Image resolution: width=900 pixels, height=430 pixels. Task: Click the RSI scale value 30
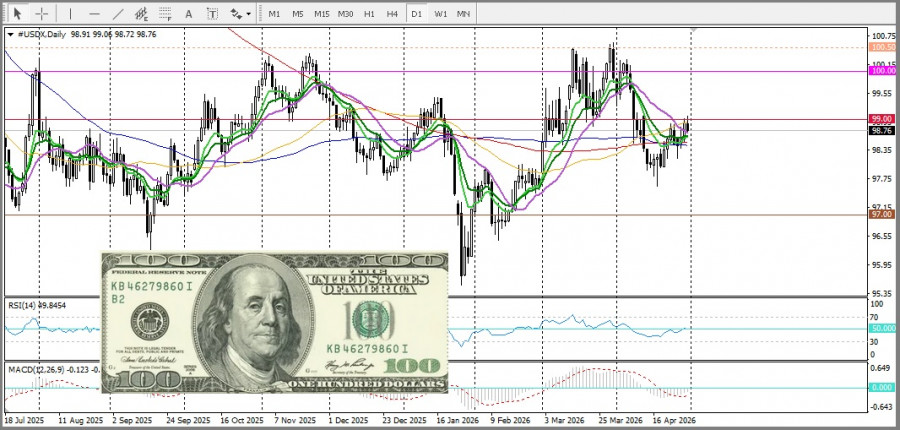coord(875,342)
